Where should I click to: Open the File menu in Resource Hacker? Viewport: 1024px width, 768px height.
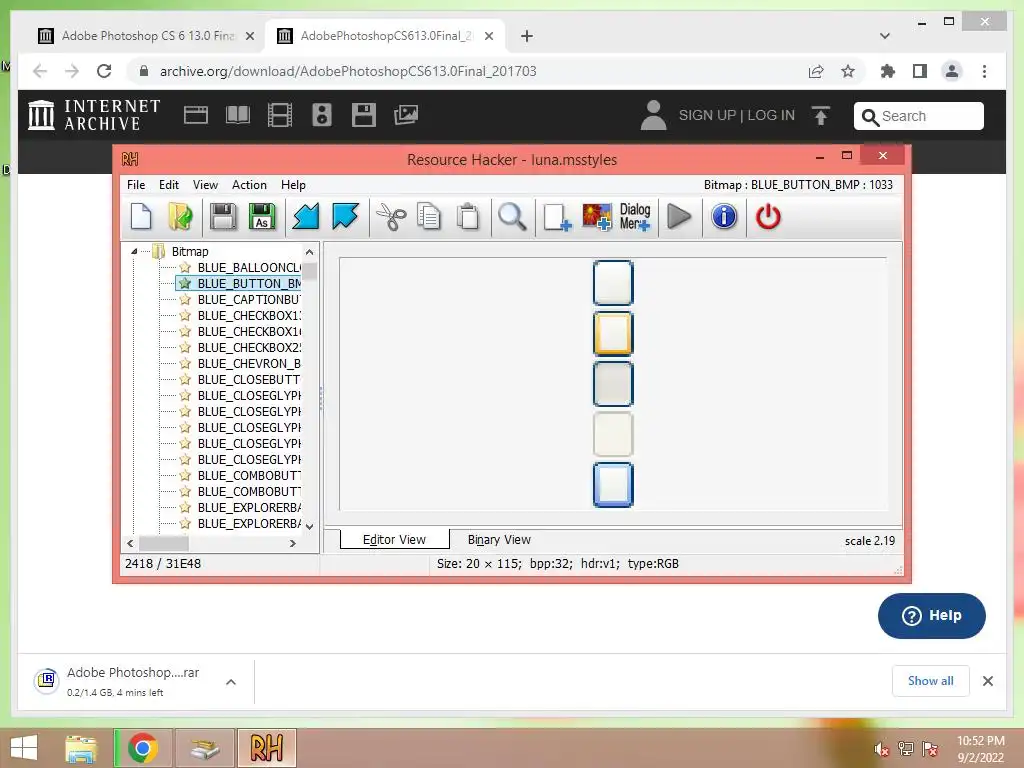[136, 185]
